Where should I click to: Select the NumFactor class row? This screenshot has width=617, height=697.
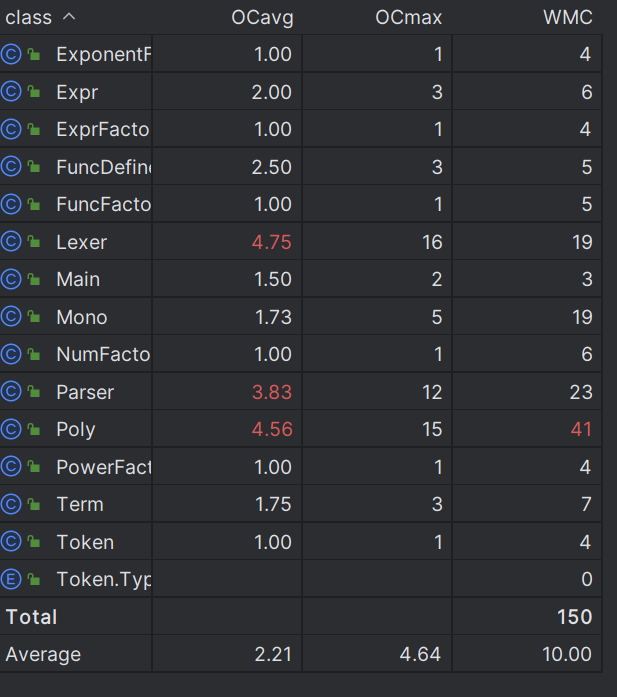coord(301,354)
